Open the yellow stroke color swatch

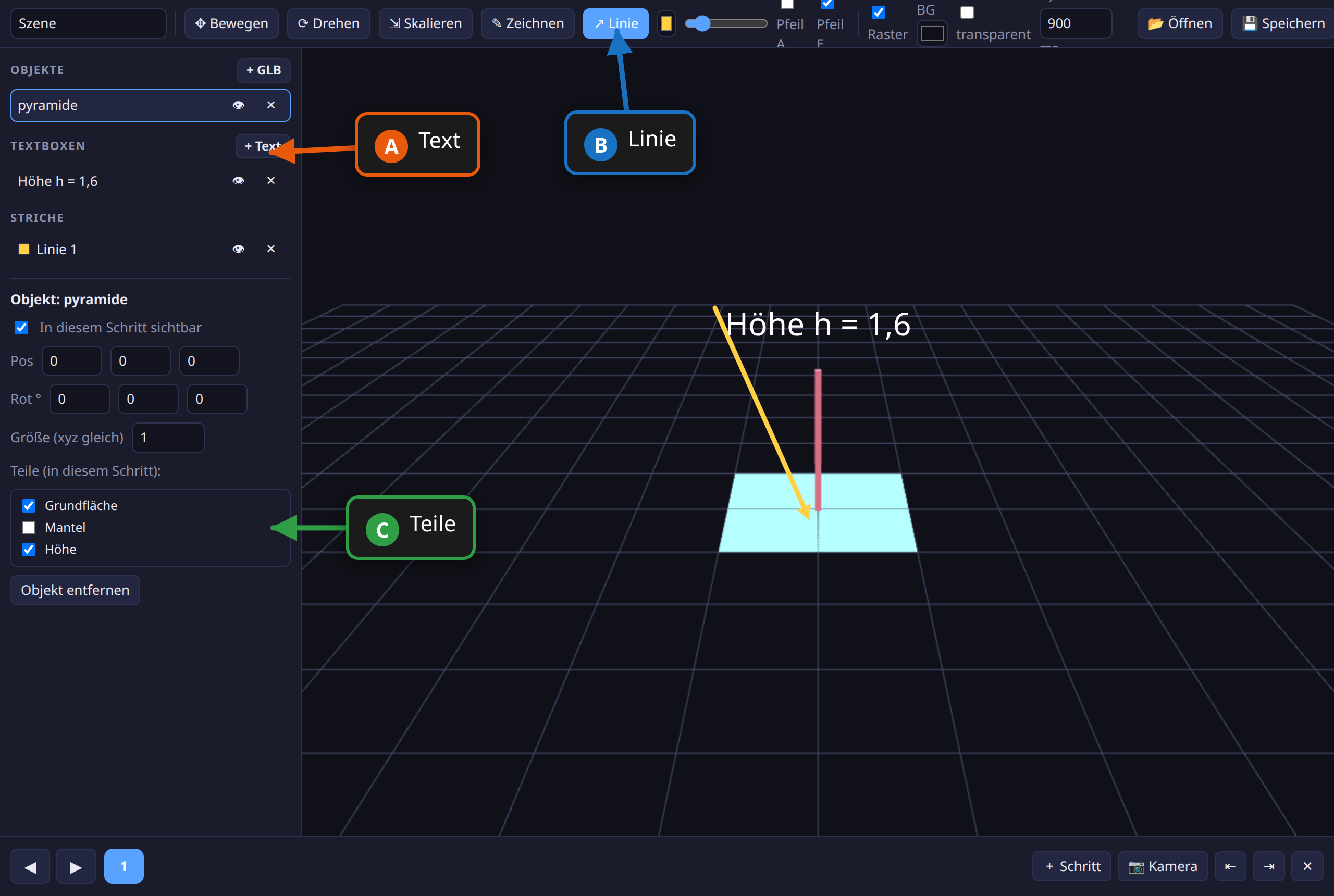(666, 23)
